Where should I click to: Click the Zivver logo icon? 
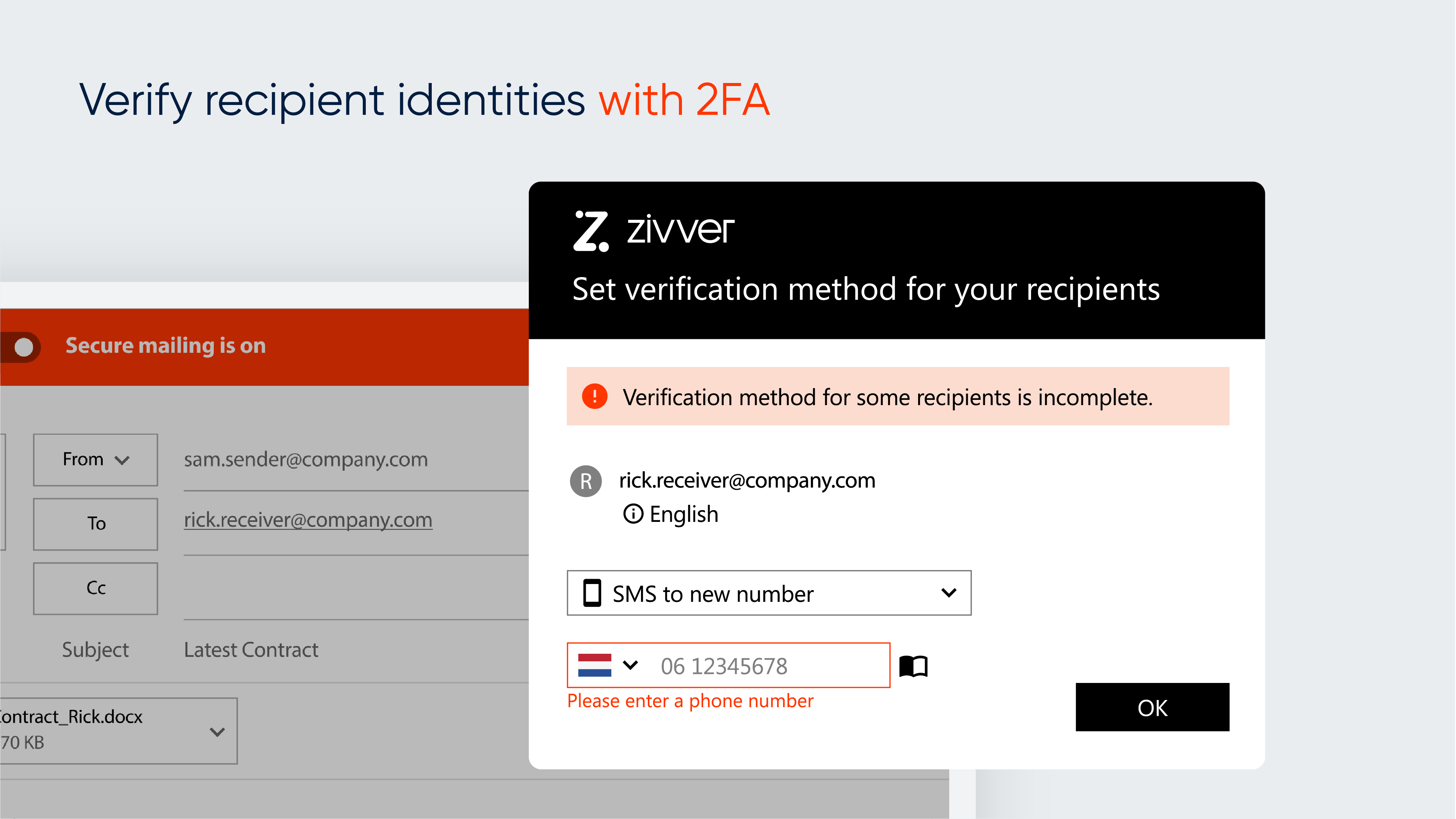(x=591, y=230)
